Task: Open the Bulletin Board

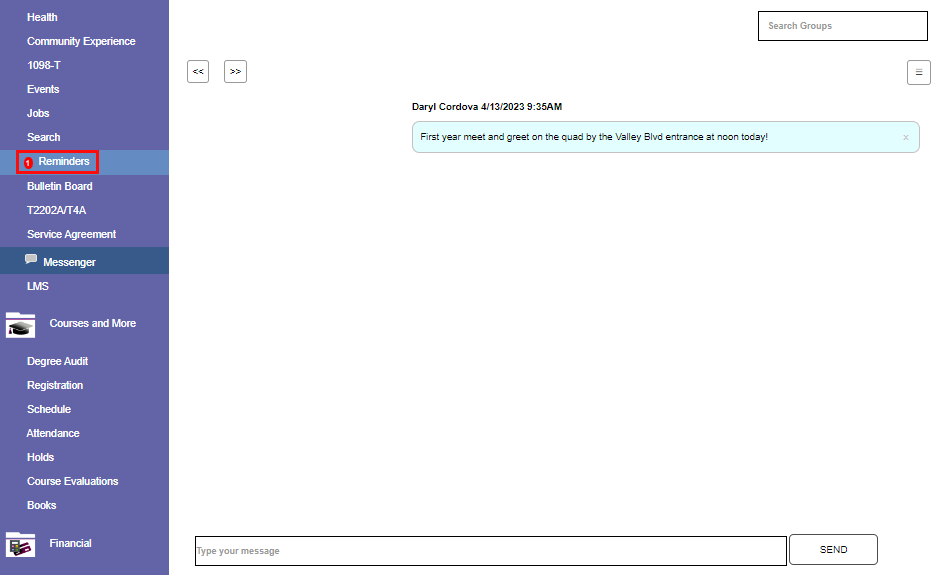Action: 60,186
